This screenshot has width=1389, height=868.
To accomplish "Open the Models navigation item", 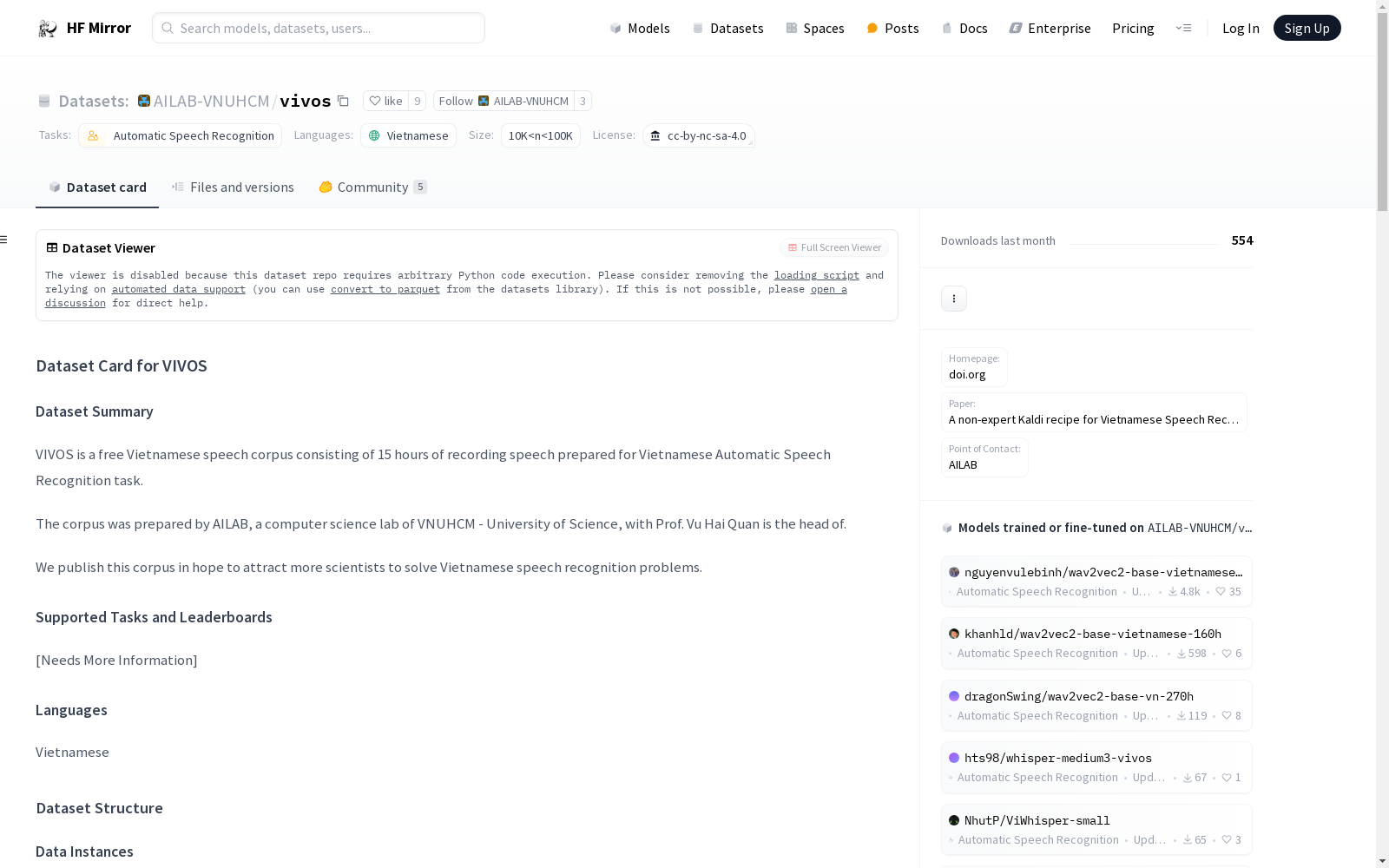I will 640,28.
